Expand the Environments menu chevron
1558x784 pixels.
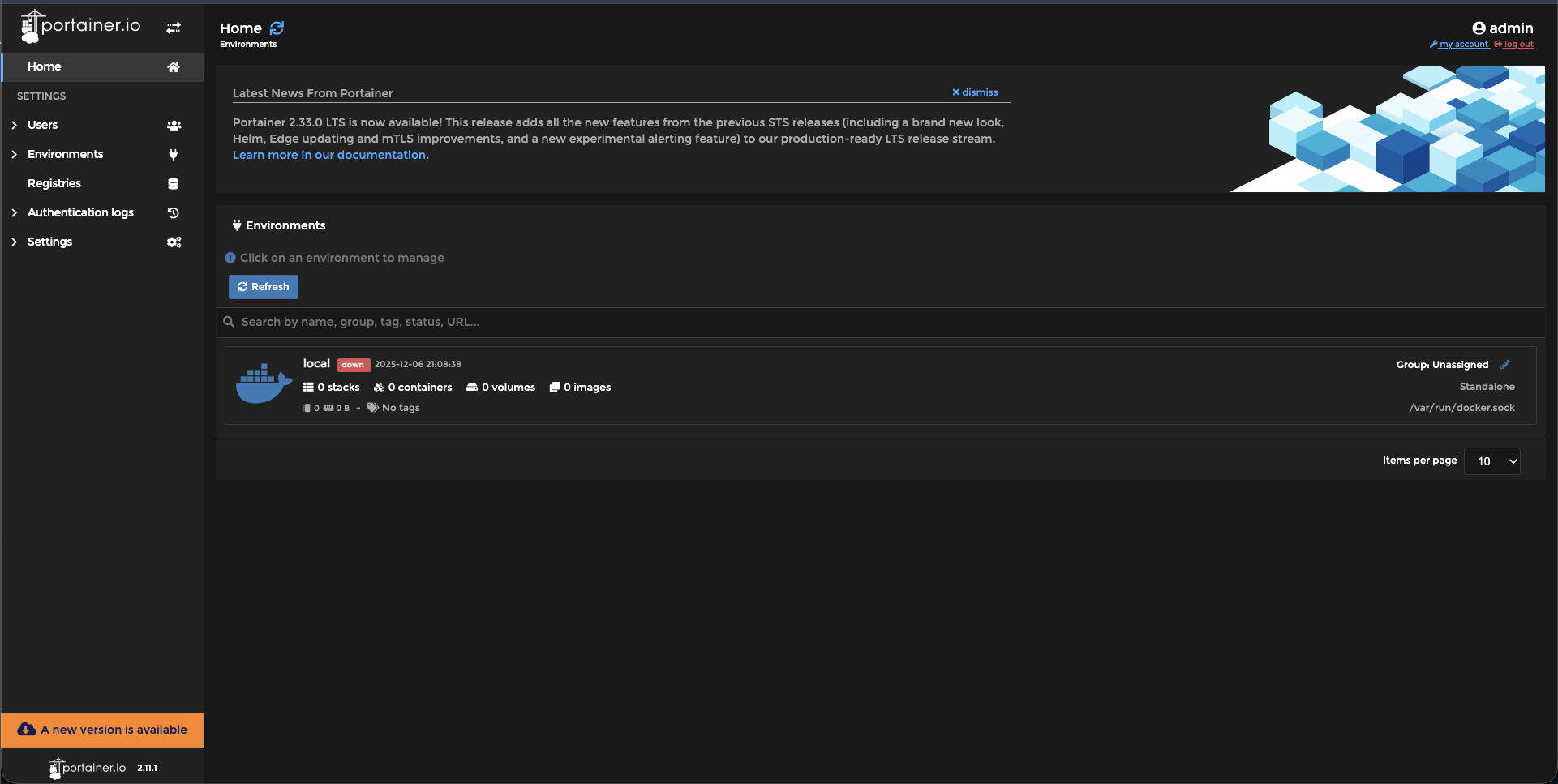coord(14,155)
